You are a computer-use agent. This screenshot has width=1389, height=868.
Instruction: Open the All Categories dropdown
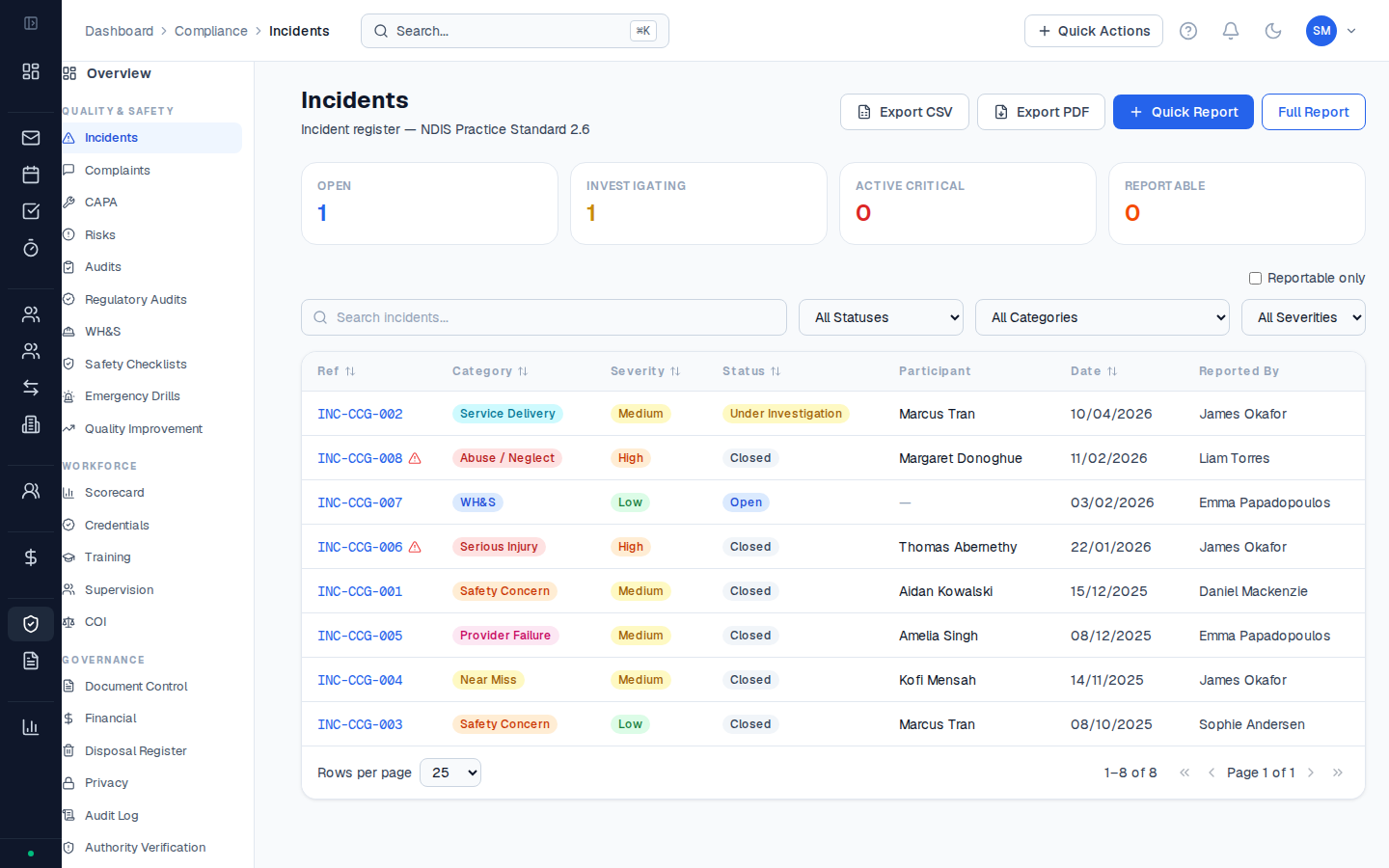pyautogui.click(x=1103, y=317)
